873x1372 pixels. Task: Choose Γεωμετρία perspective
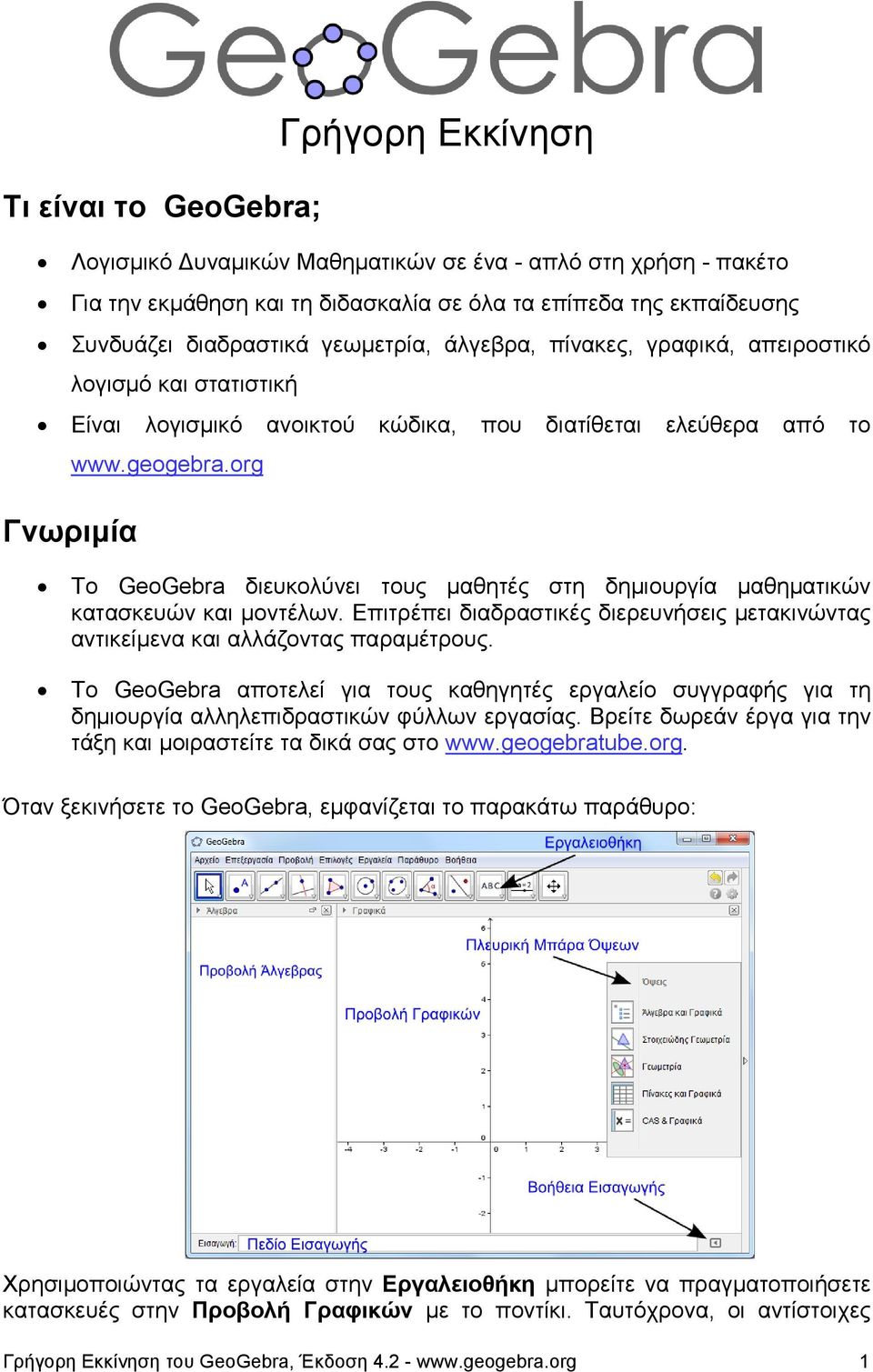[x=647, y=1067]
